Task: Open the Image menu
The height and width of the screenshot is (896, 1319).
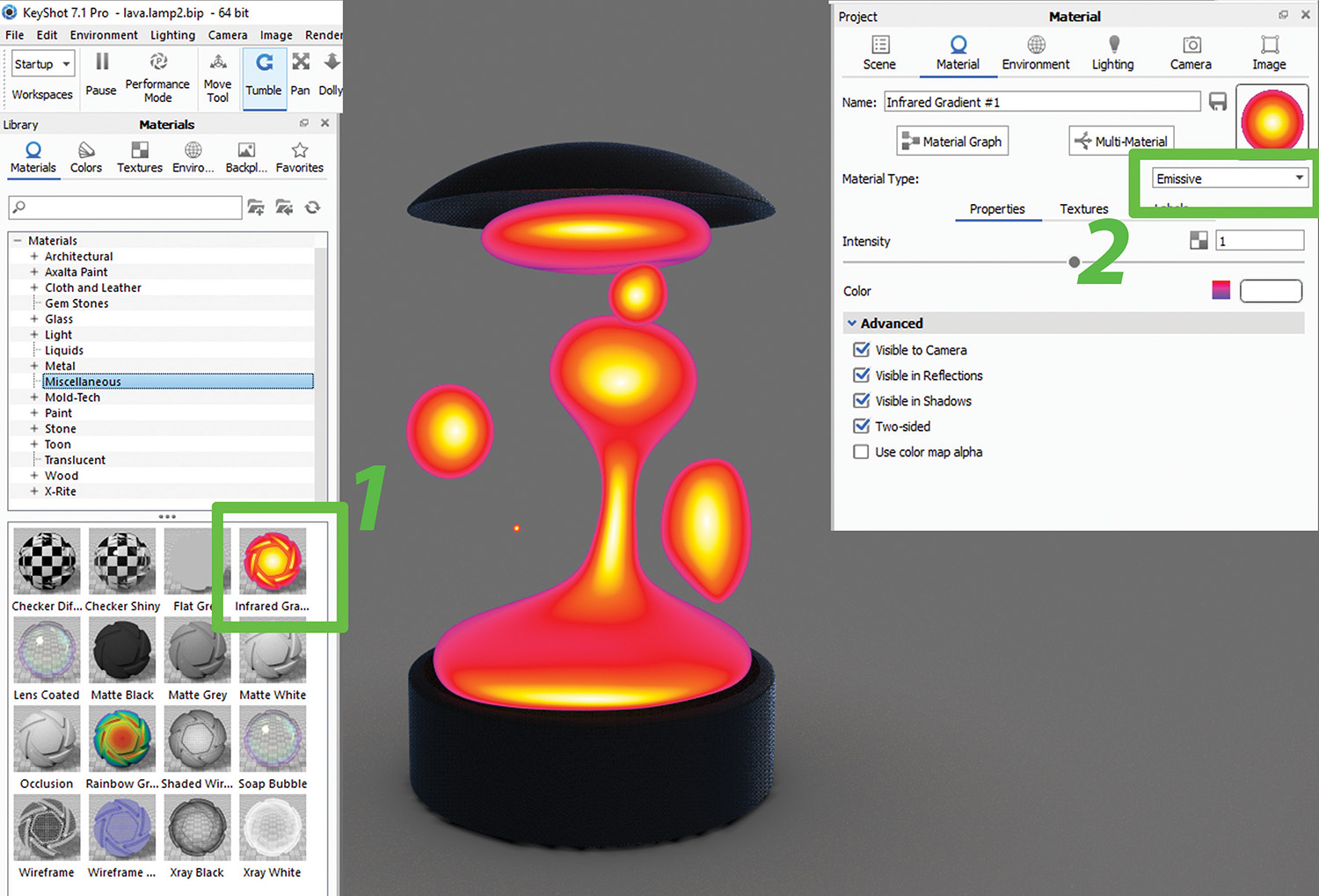Action: pos(276,35)
